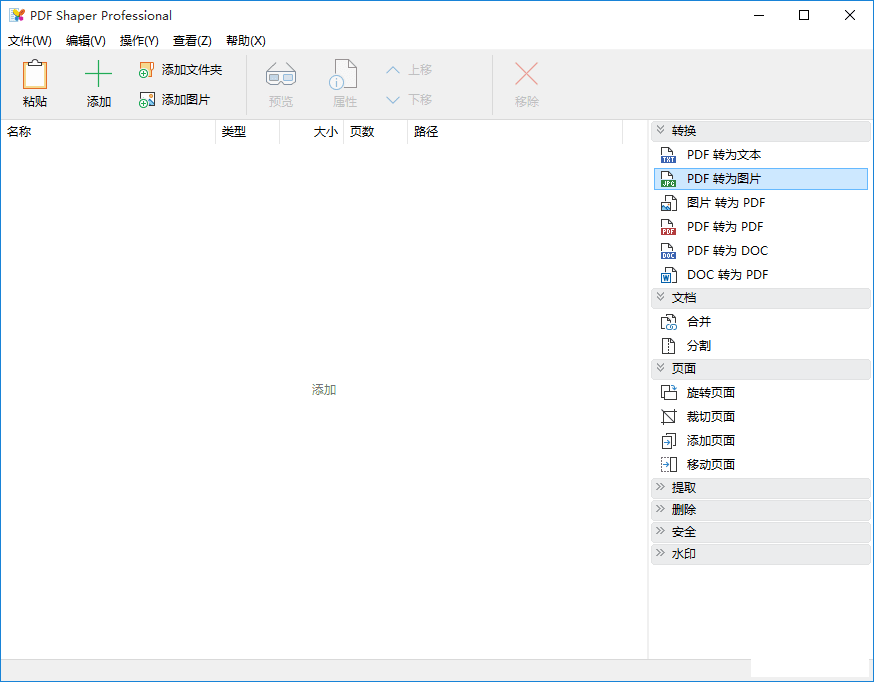Image resolution: width=874 pixels, height=682 pixels.
Task: Select the PDF 转为文本 label
Action: (x=724, y=155)
